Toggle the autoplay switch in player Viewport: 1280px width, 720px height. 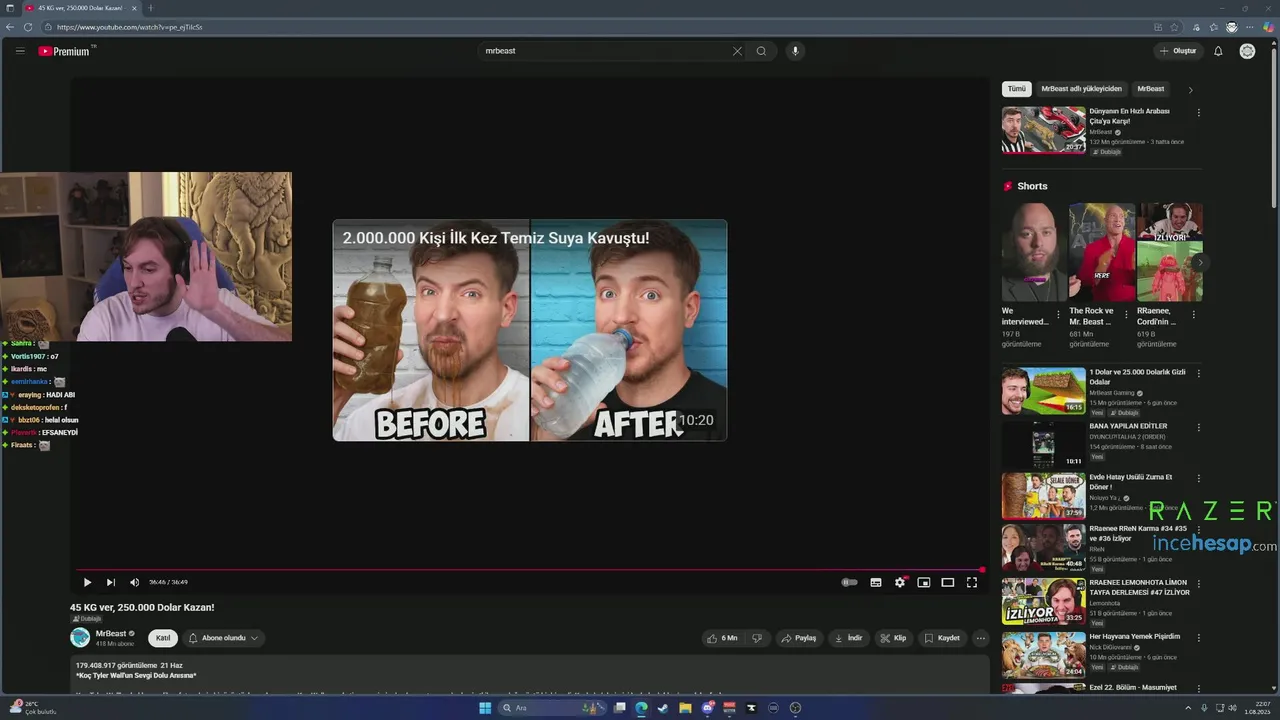[850, 582]
